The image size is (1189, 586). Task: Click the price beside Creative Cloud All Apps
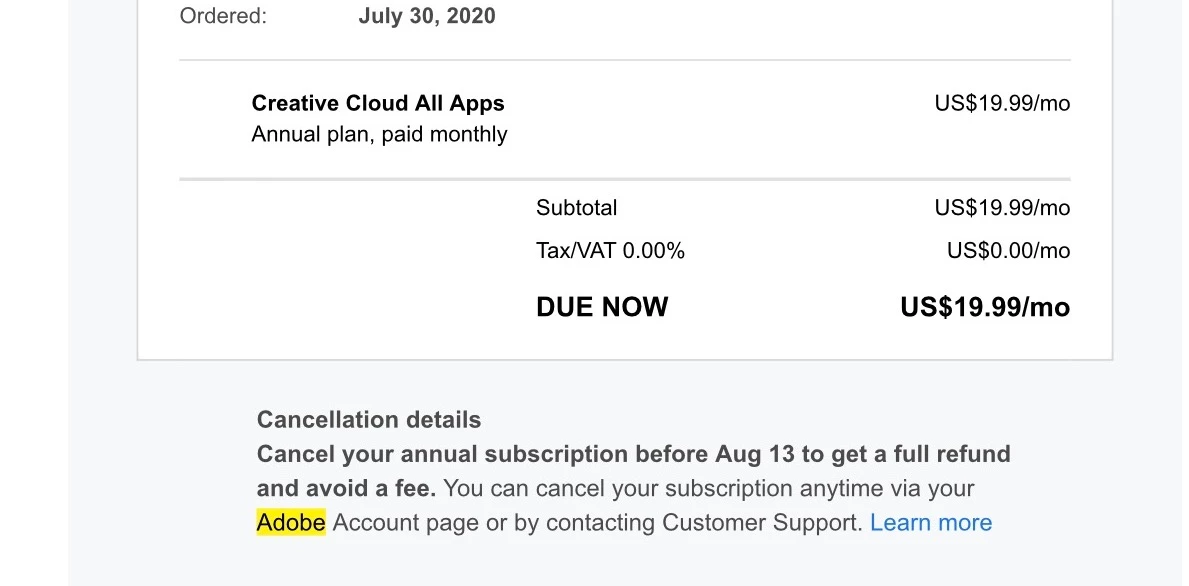point(1001,103)
